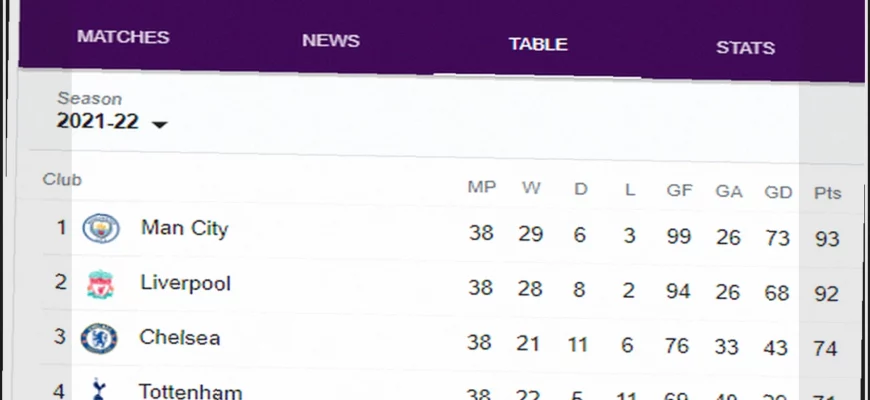Click the Tottenham club crest
The image size is (870, 400).
pos(99,390)
